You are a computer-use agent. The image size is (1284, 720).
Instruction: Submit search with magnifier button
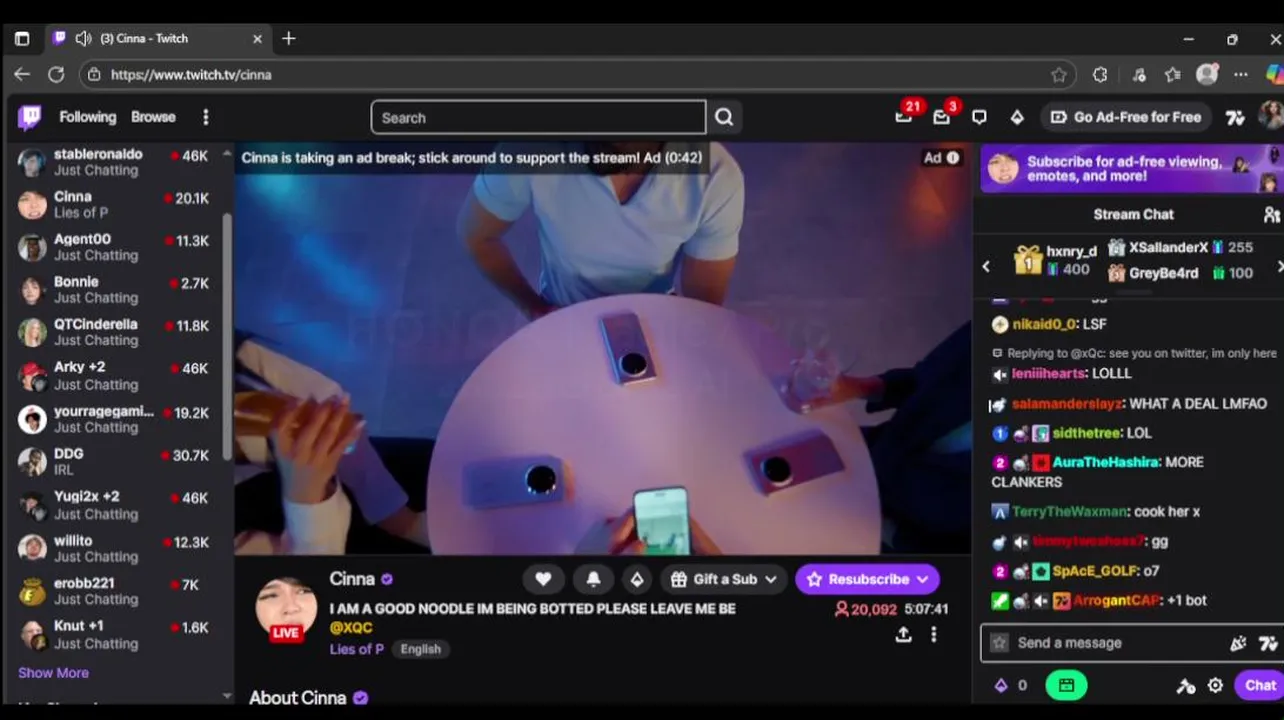(724, 117)
